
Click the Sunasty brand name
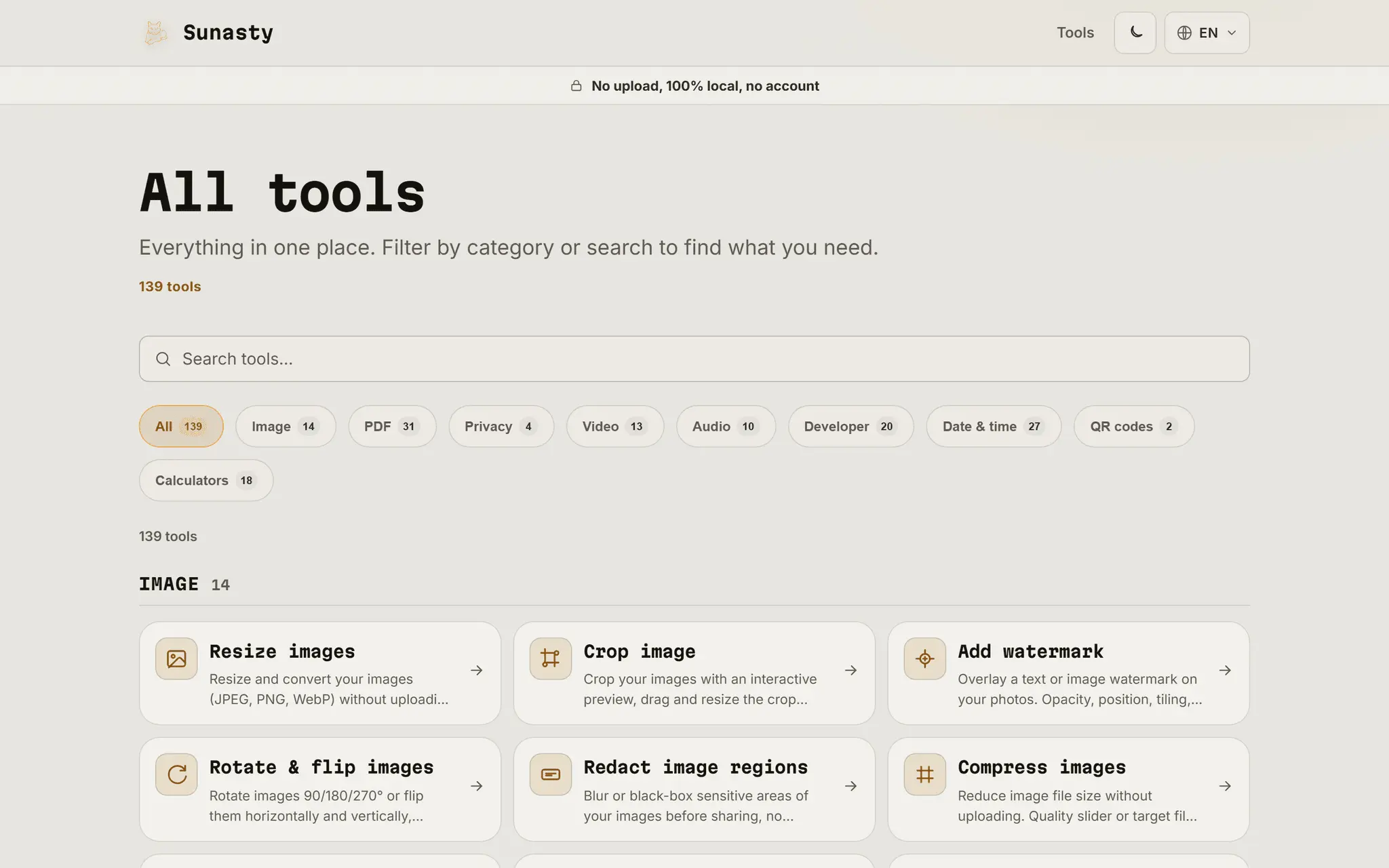click(x=228, y=33)
